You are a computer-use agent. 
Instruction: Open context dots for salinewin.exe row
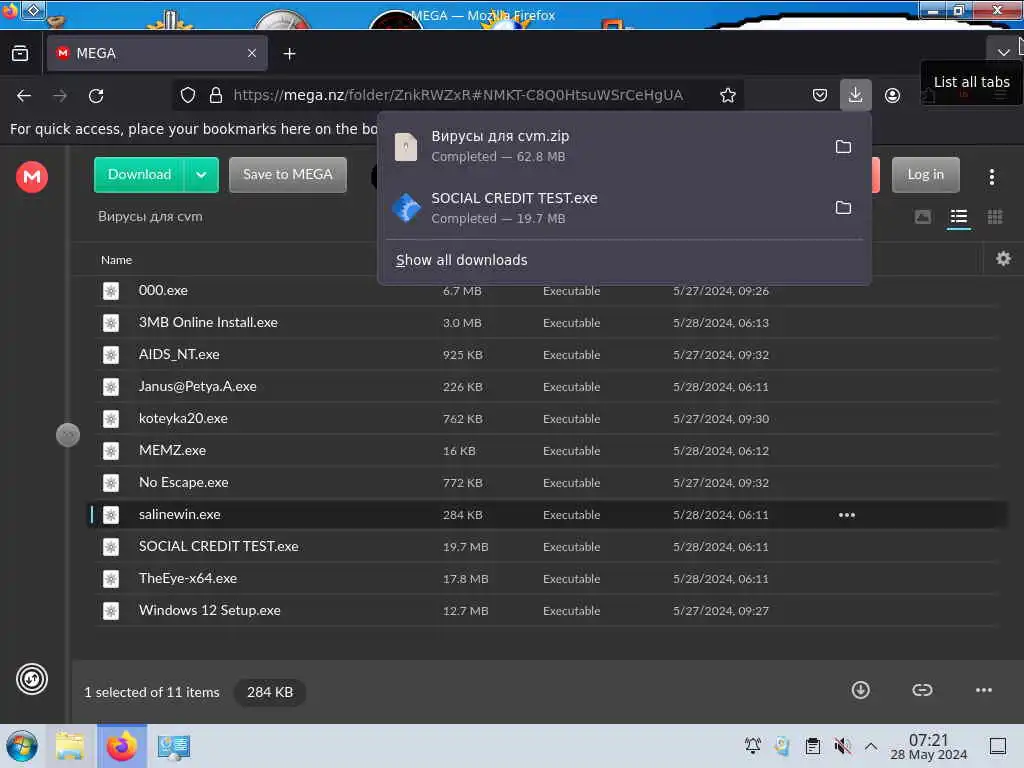point(846,515)
